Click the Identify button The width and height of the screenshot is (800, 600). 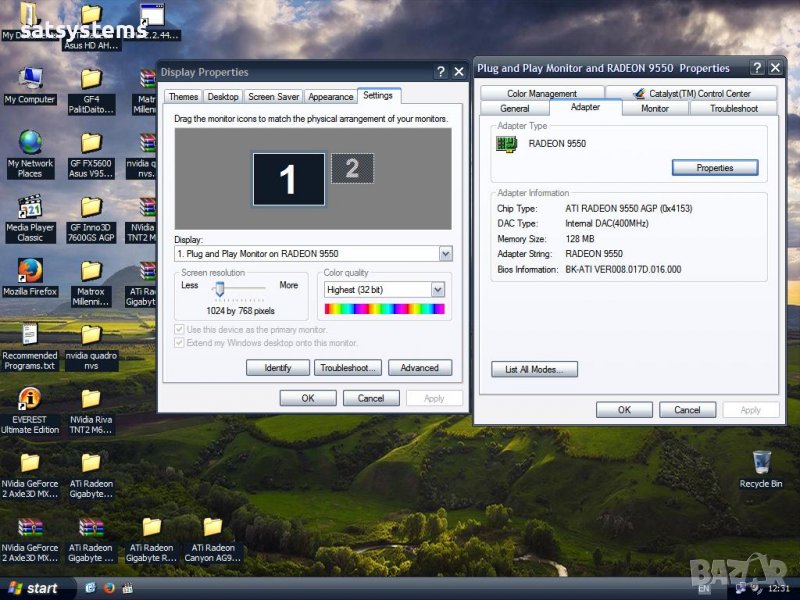click(x=277, y=368)
